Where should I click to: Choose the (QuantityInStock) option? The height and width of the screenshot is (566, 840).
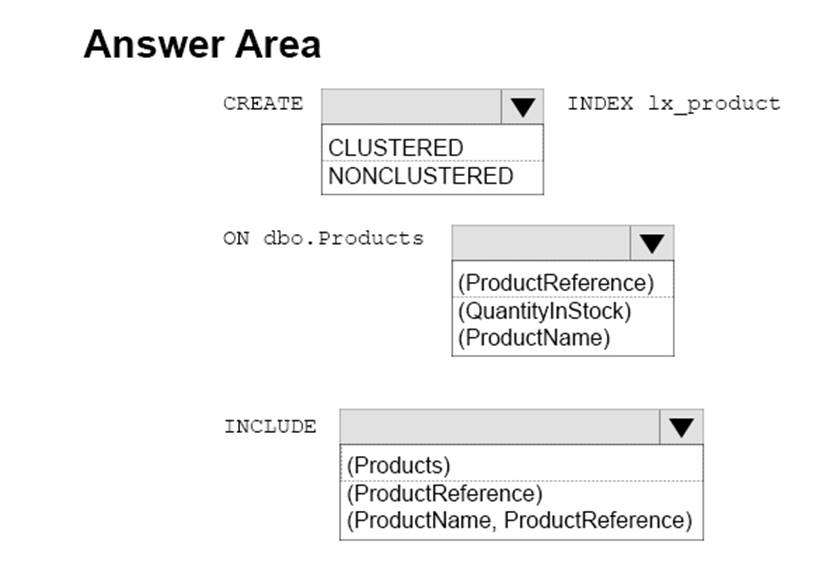544,311
